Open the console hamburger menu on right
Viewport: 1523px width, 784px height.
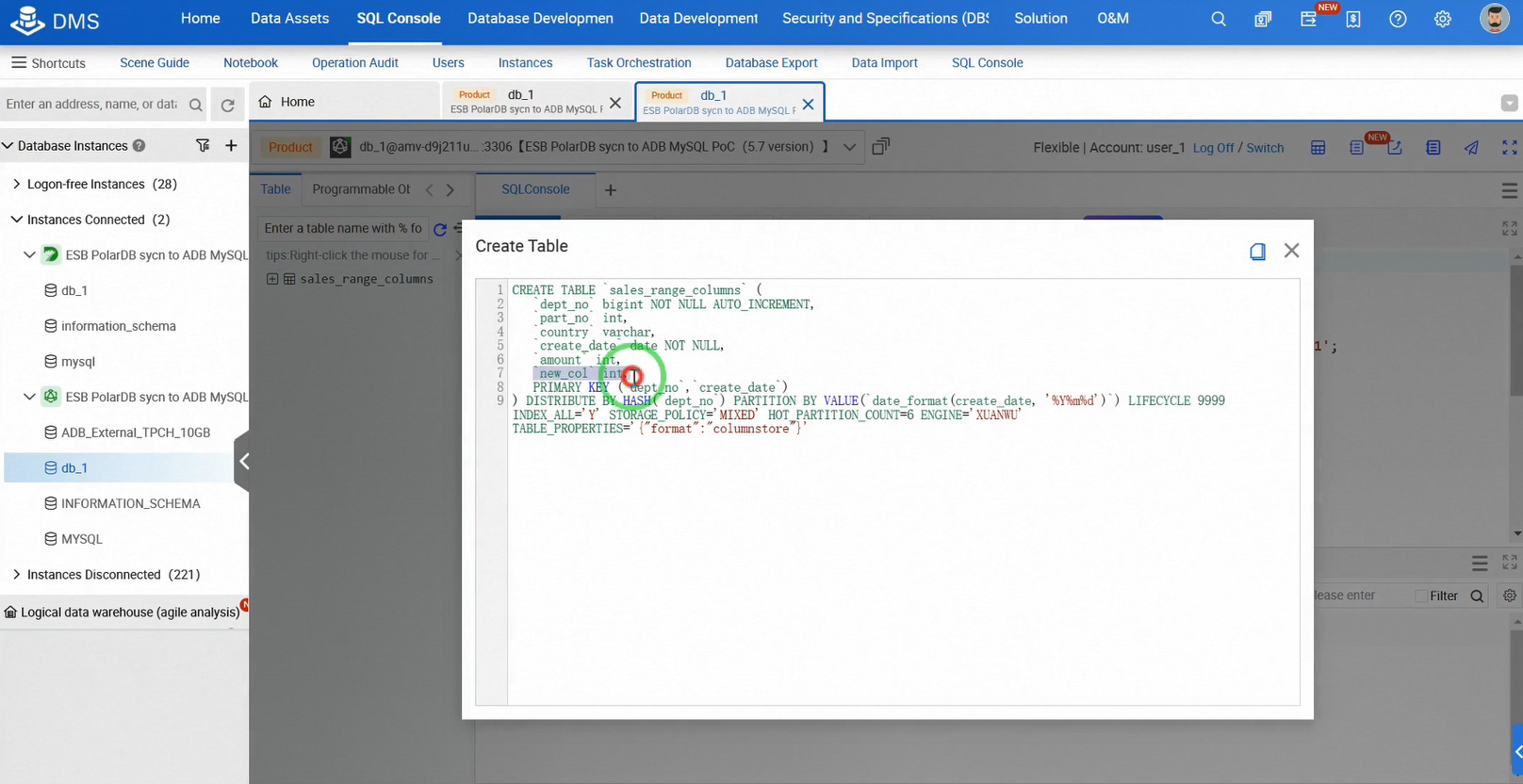[x=1510, y=190]
